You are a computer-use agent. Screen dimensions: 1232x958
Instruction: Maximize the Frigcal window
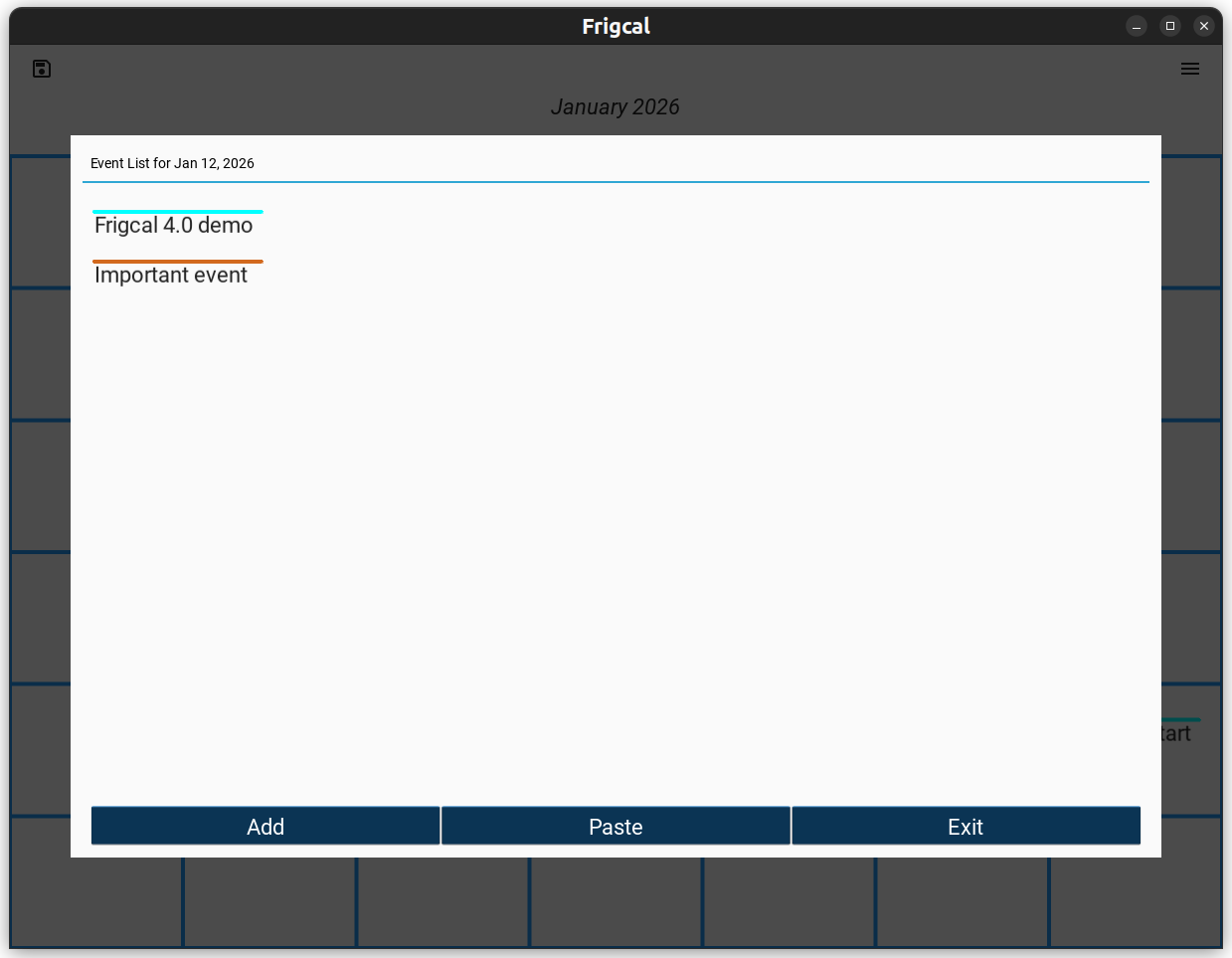[x=1170, y=26]
